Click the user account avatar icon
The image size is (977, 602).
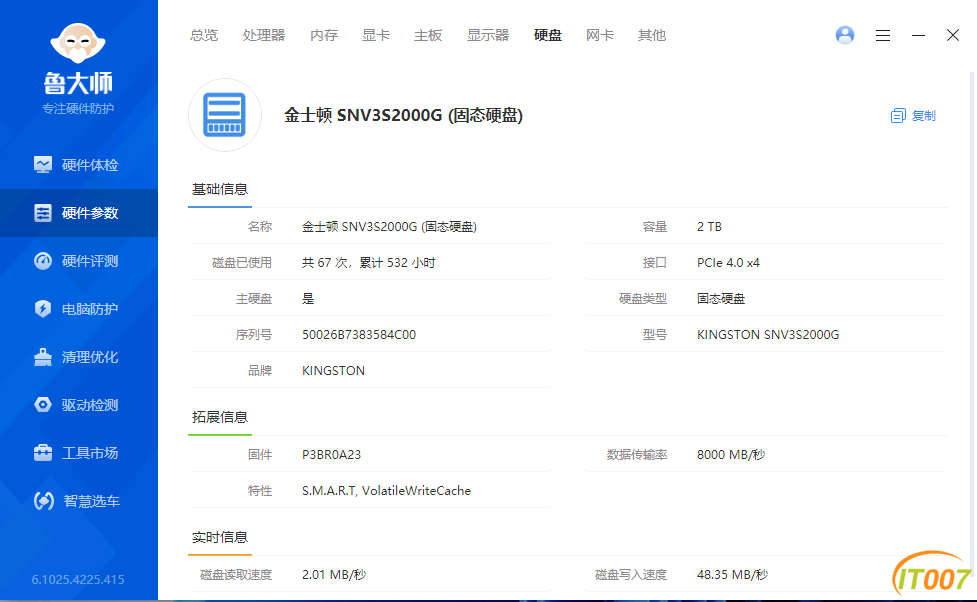click(x=845, y=35)
